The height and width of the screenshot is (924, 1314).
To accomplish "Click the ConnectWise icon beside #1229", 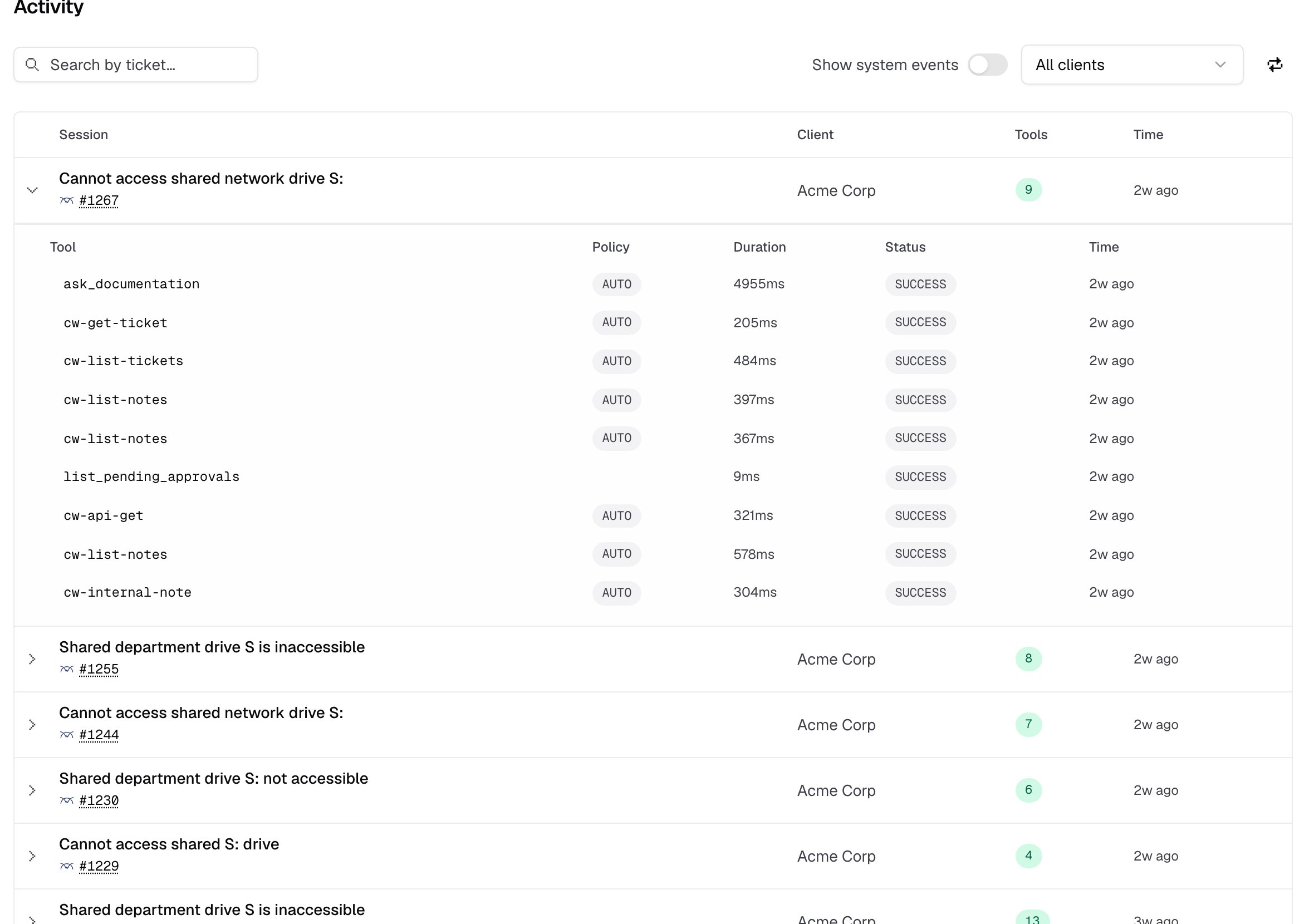I will click(x=66, y=866).
